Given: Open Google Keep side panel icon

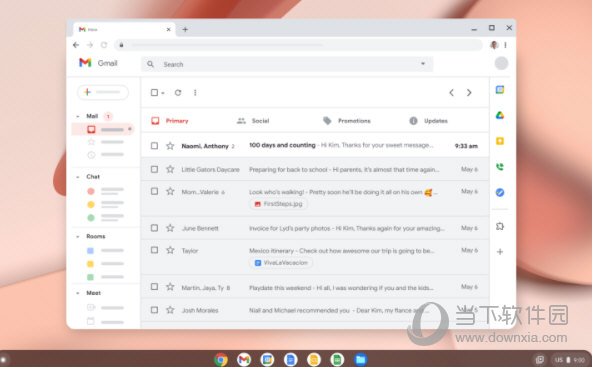Looking at the screenshot, I should tap(500, 141).
